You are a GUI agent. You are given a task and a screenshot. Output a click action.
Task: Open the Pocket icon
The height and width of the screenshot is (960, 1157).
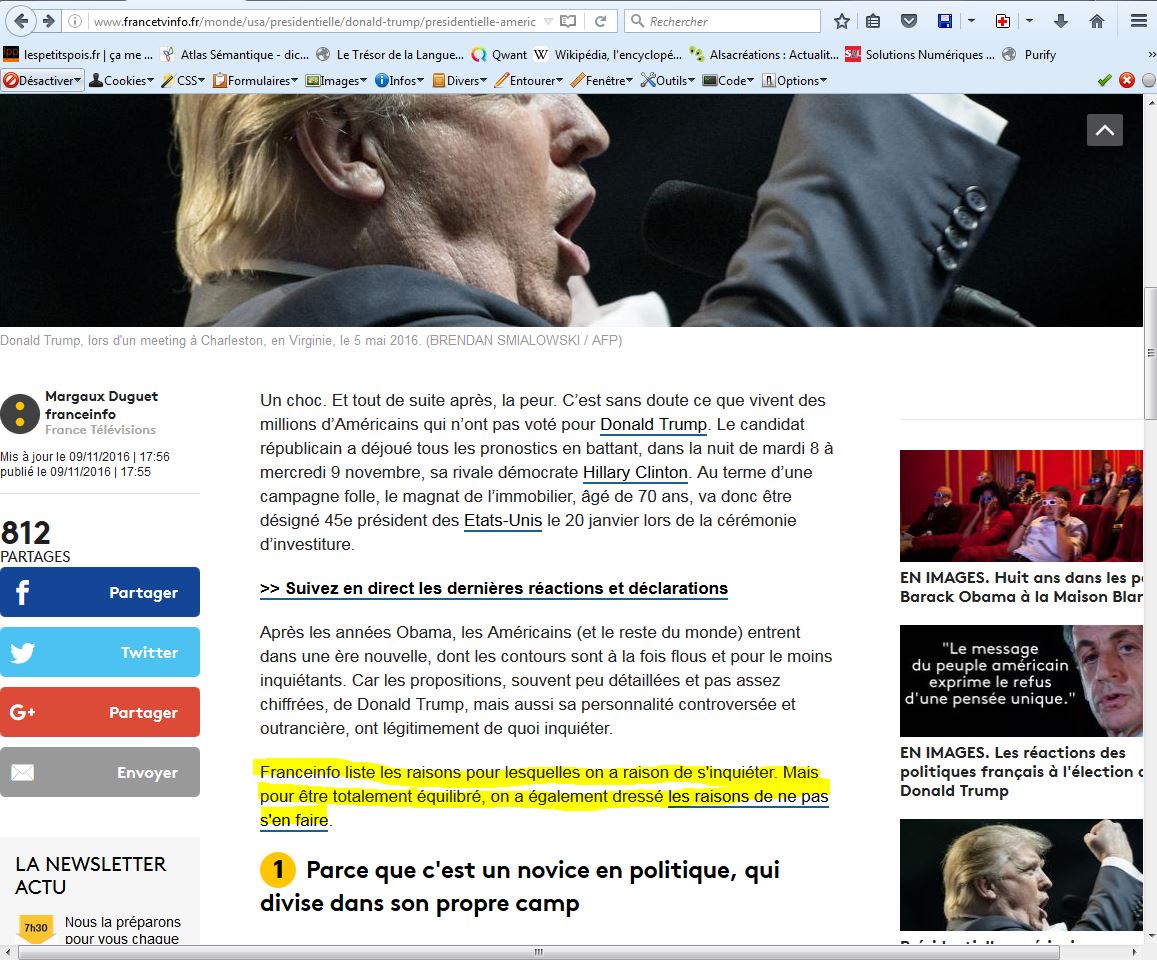[909, 21]
